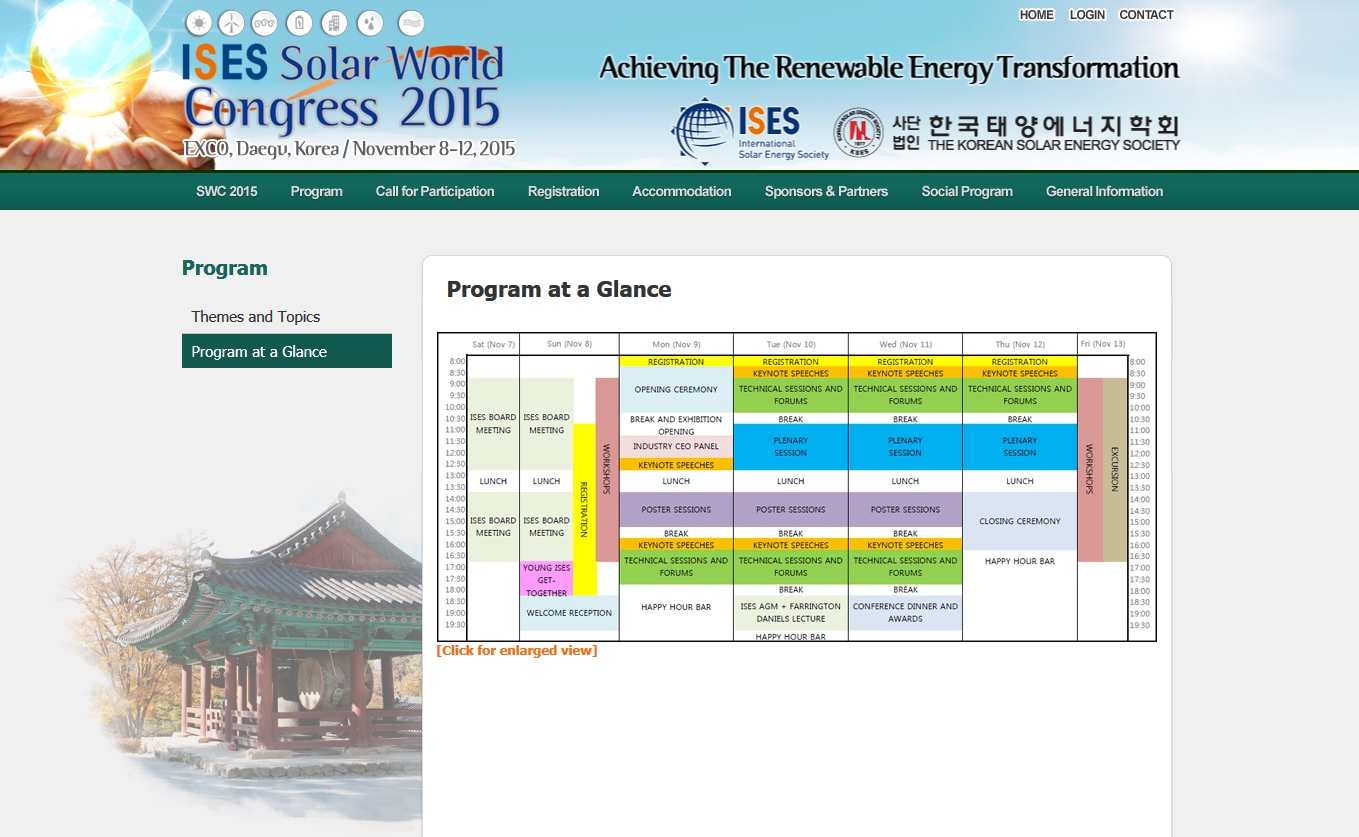Open the LOGIN link

click(x=1087, y=15)
